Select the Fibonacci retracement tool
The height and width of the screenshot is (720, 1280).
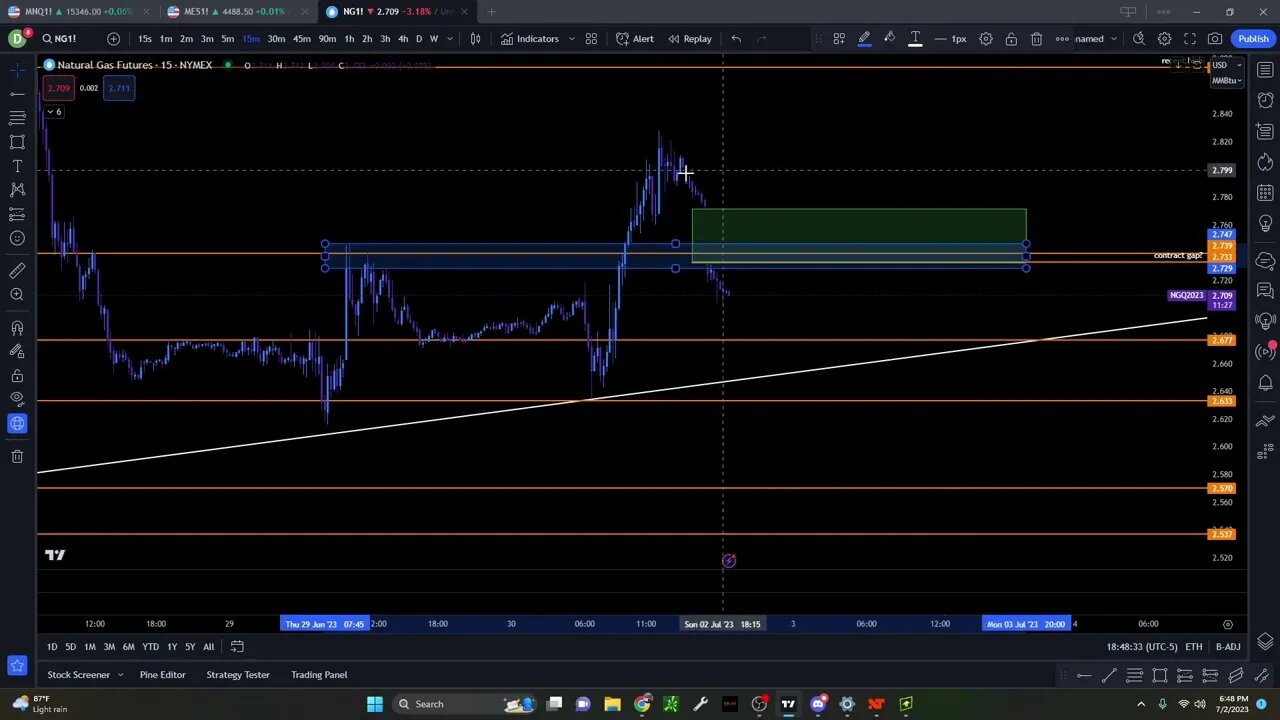[x=17, y=118]
